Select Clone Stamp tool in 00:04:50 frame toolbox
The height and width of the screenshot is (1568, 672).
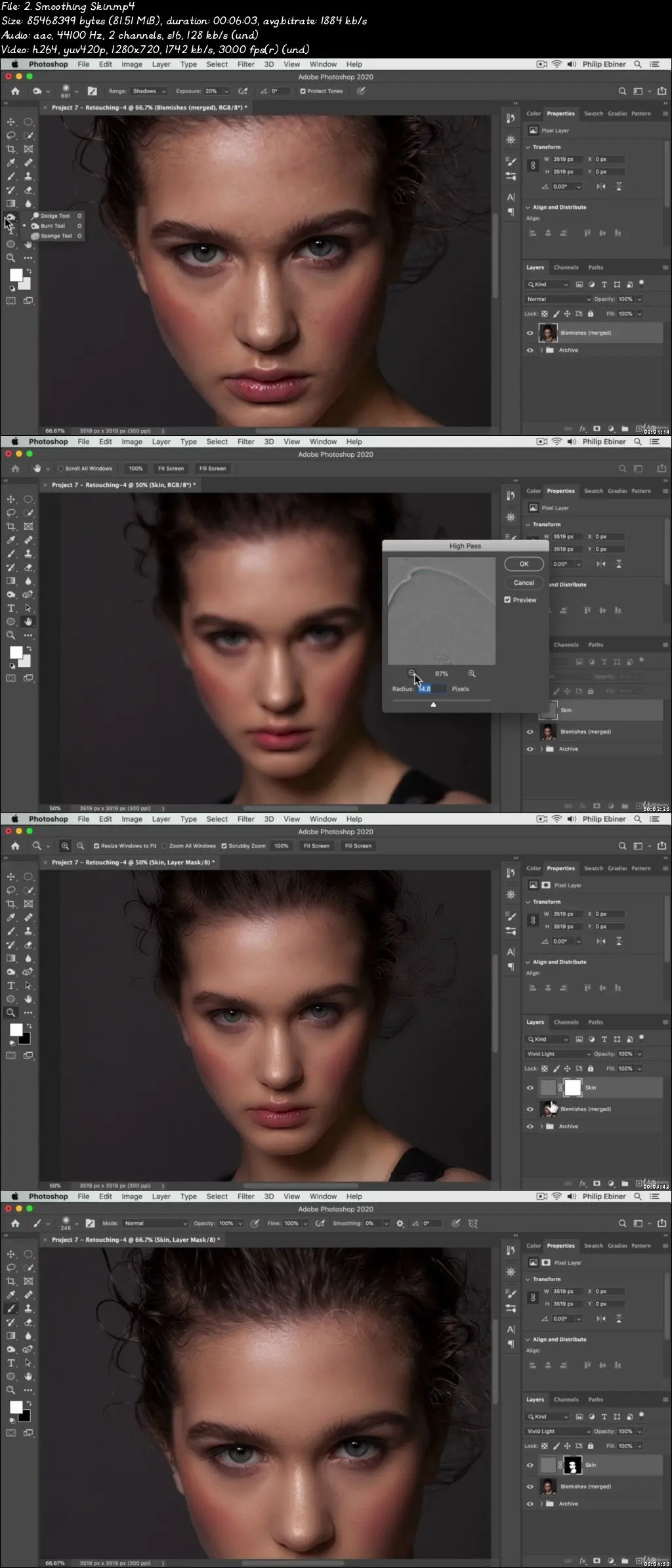tap(28, 1308)
